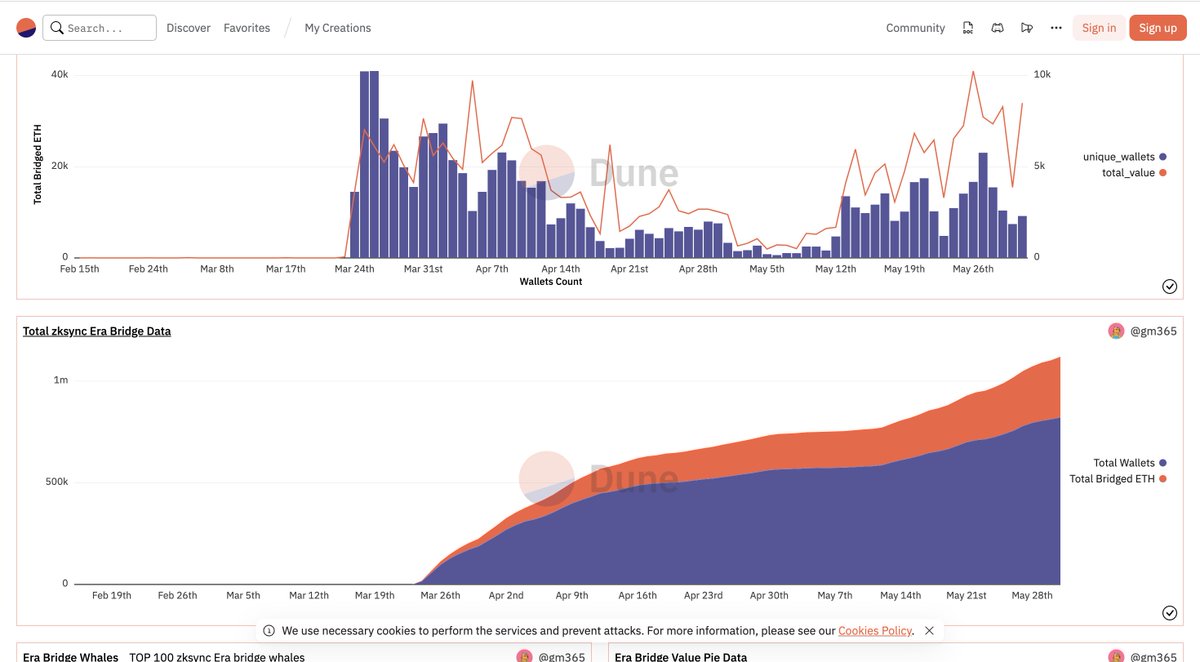Click the '40k' y-axis value

59,75
